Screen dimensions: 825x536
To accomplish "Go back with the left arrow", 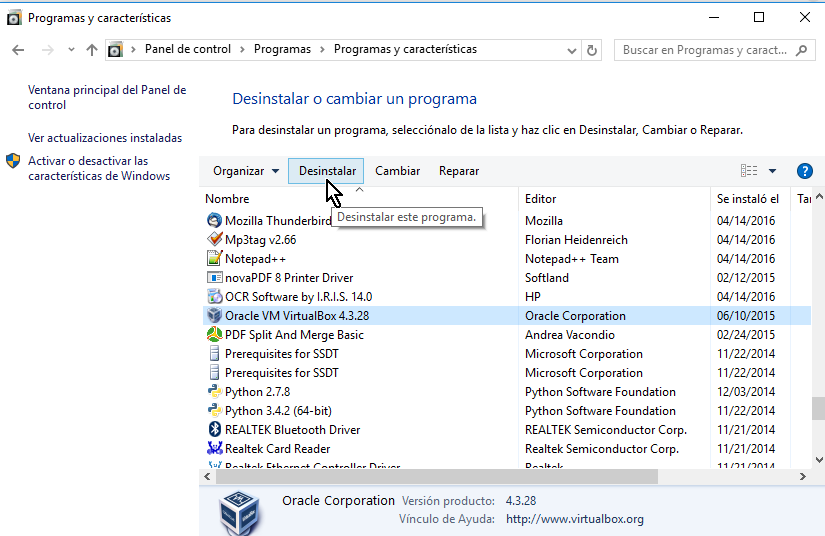I will [x=18, y=50].
